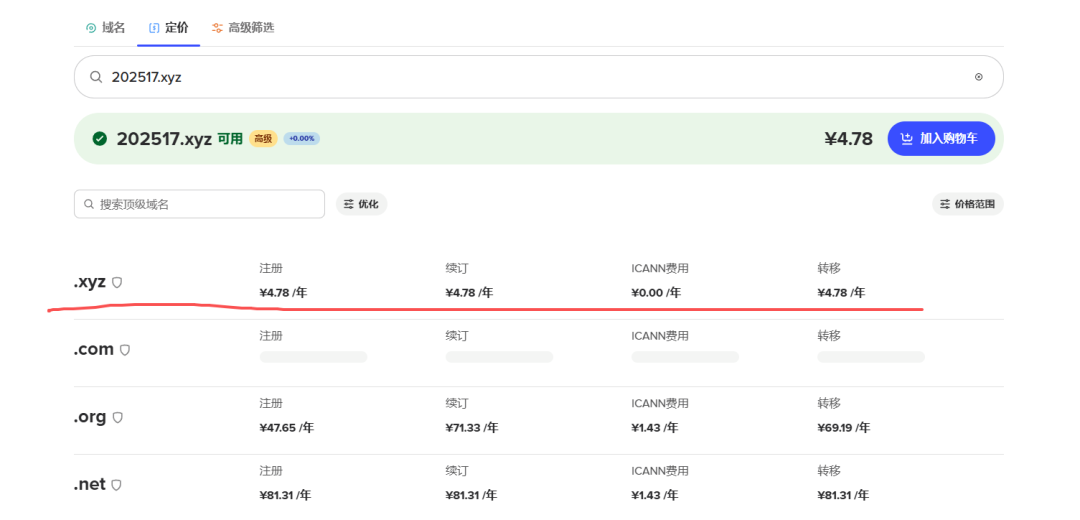
Task: Click the magnifier icon in the domain search bar
Action: pos(97,77)
